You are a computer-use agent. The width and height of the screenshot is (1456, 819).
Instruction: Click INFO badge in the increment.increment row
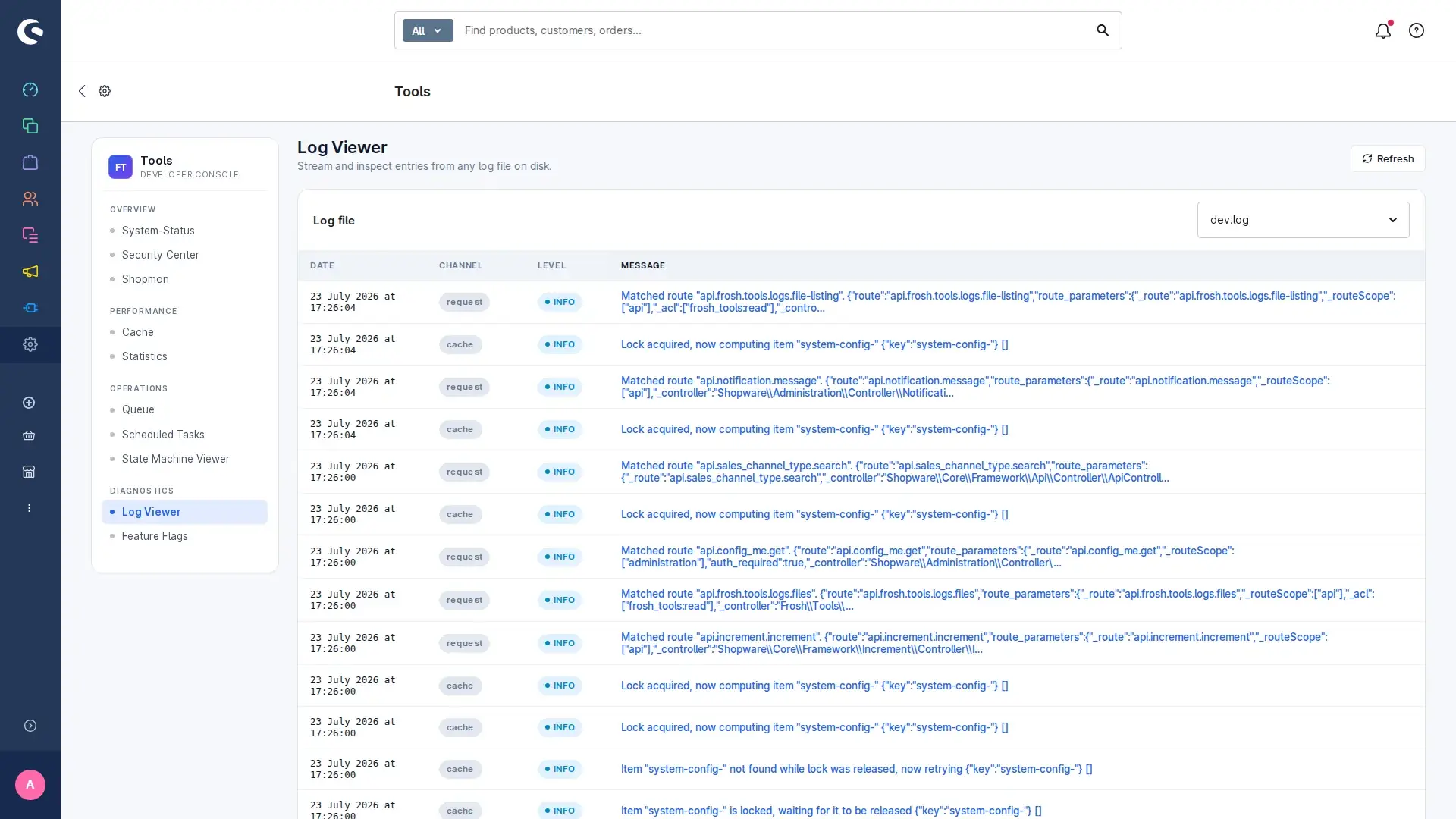[560, 643]
